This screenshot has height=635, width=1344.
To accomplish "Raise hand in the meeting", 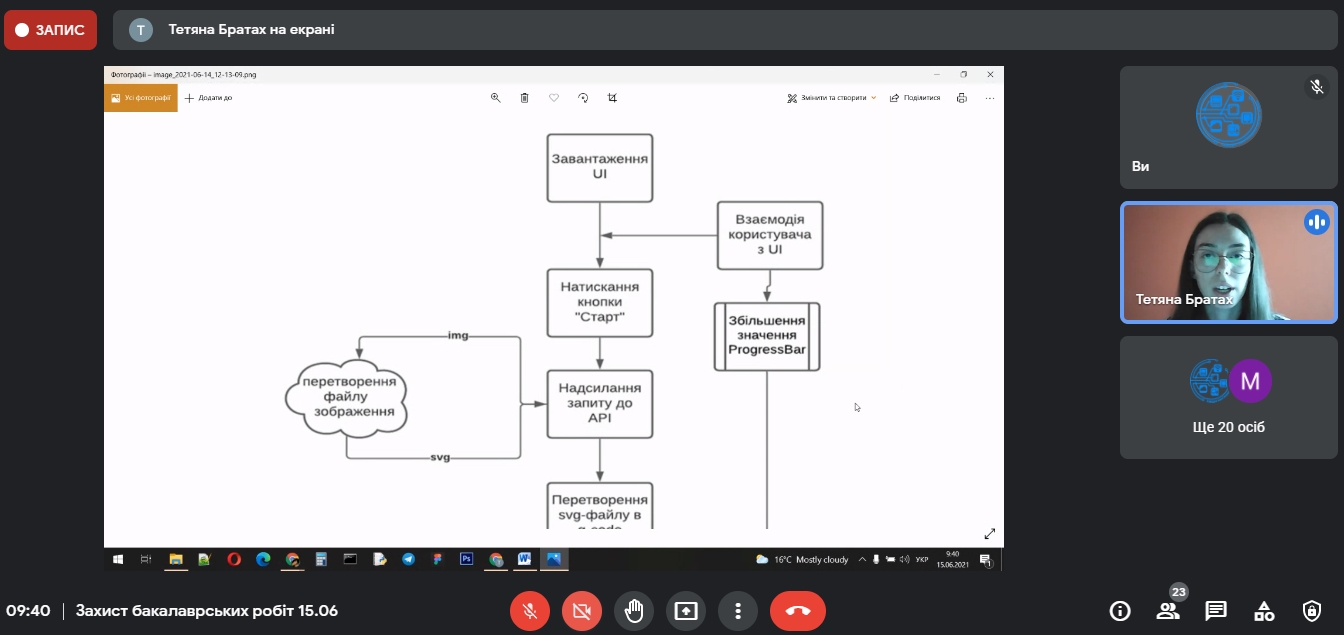I will click(634, 611).
